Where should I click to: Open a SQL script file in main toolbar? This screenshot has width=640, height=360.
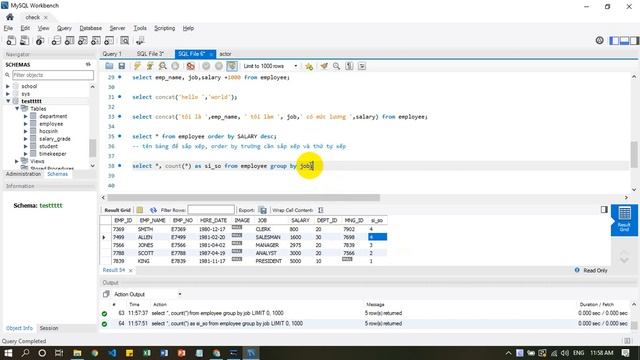[x=24, y=40]
